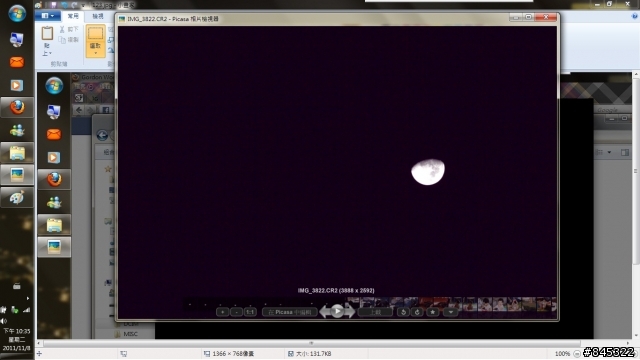Set actual size with the 1:1 button
This screenshot has width=640, height=360.
pyautogui.click(x=250, y=312)
